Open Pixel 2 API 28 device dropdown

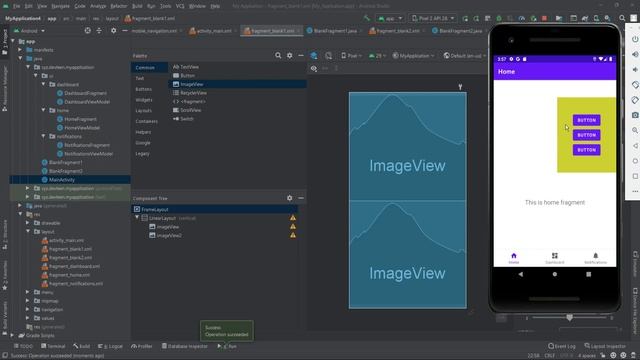[433, 18]
